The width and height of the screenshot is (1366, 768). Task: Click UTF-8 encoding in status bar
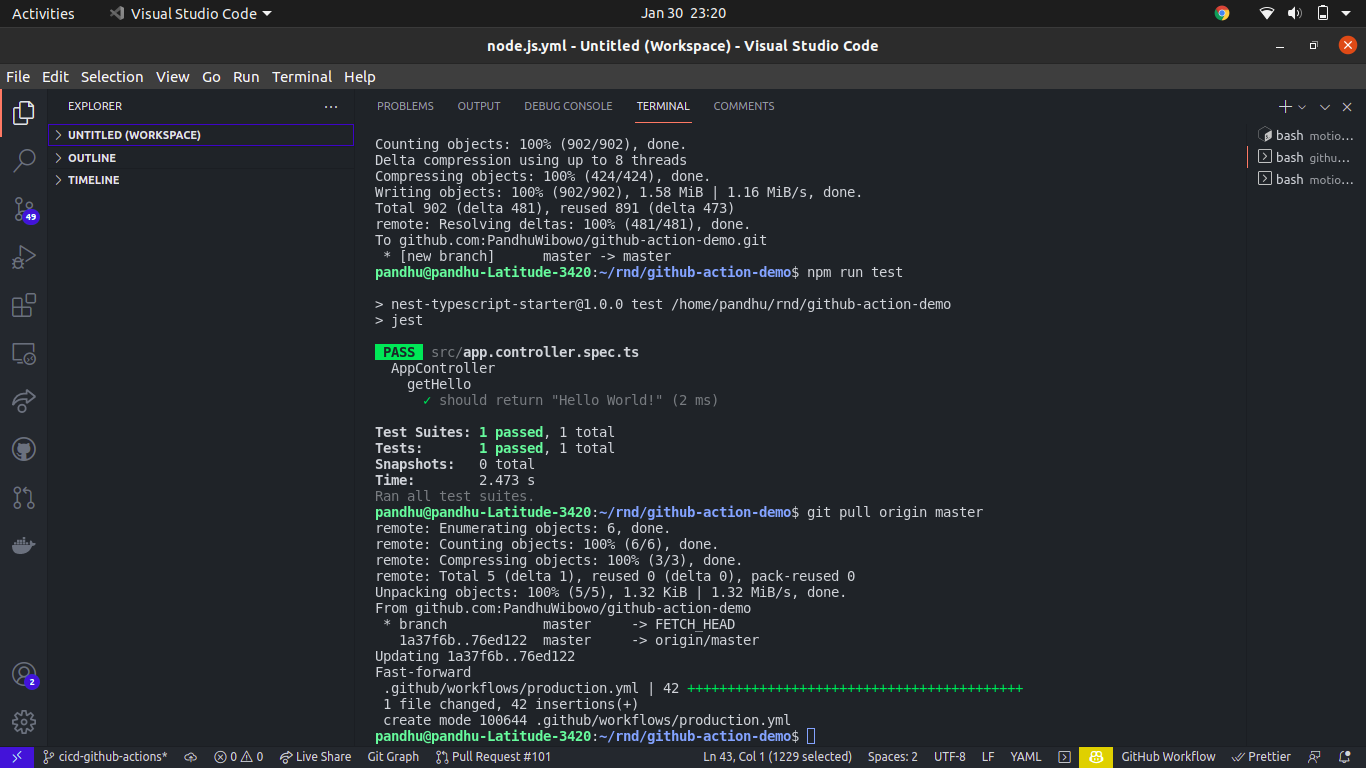(x=950, y=757)
